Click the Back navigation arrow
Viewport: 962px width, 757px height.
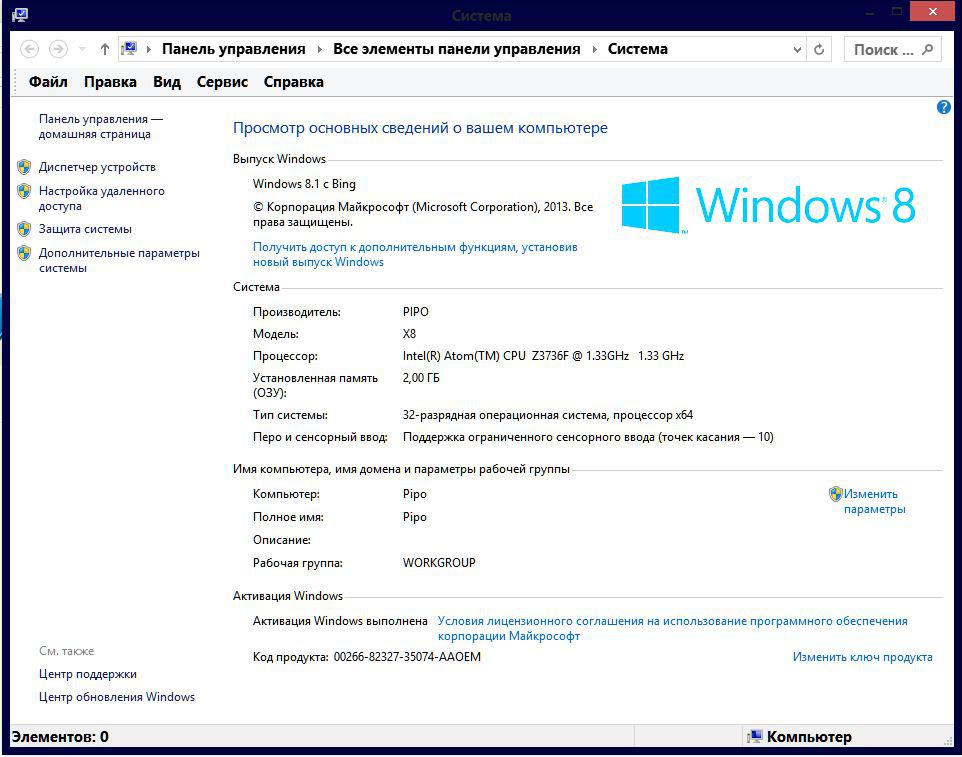click(29, 49)
